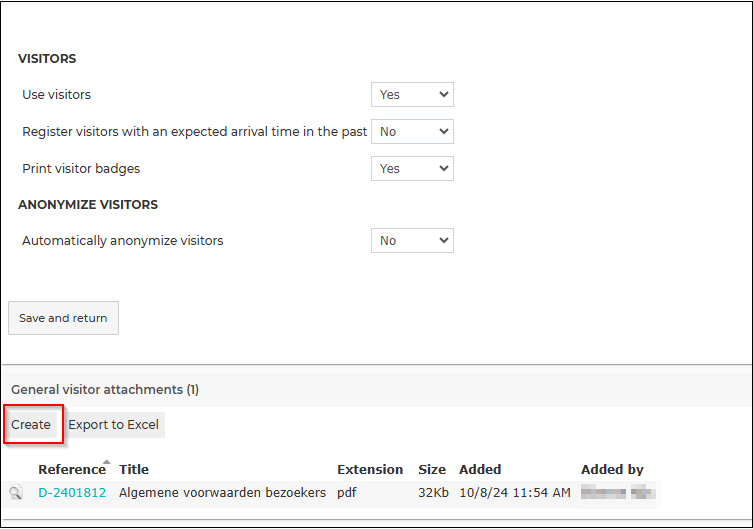This screenshot has width=753, height=529.
Task: Sort by the Title column header
Action: pos(134,469)
